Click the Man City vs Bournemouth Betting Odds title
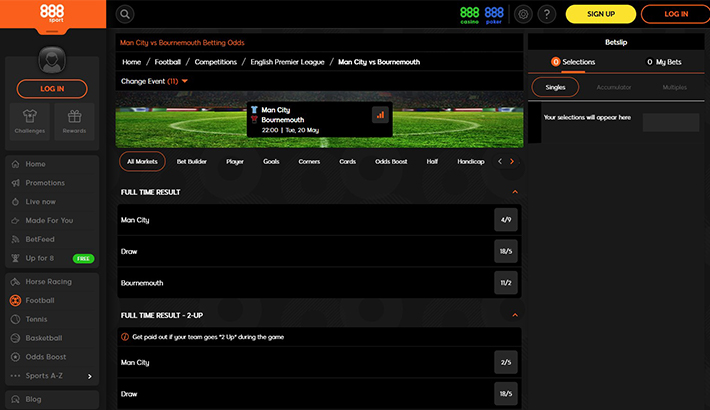The width and height of the screenshot is (710, 410). click(x=182, y=43)
